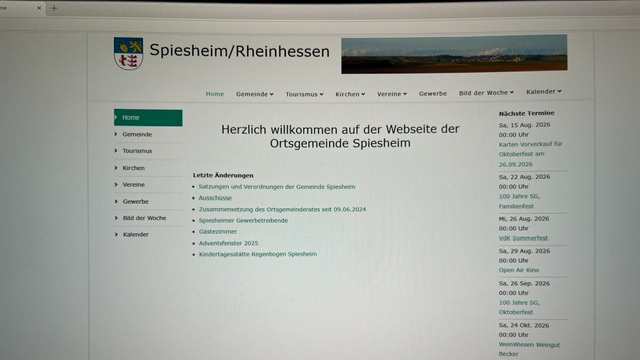Open a new browser tab with plus icon
Image resolution: width=640 pixels, height=360 pixels.
54,8
